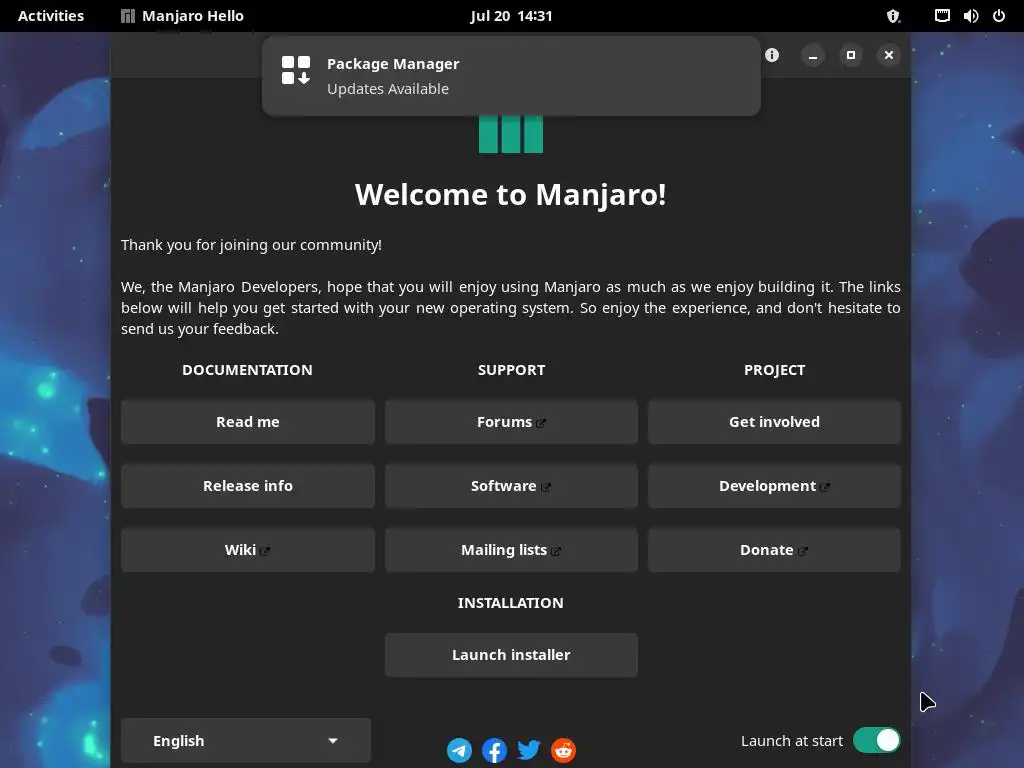Open the Read me documentation
Screen dimensions: 1024x768
(x=248, y=422)
